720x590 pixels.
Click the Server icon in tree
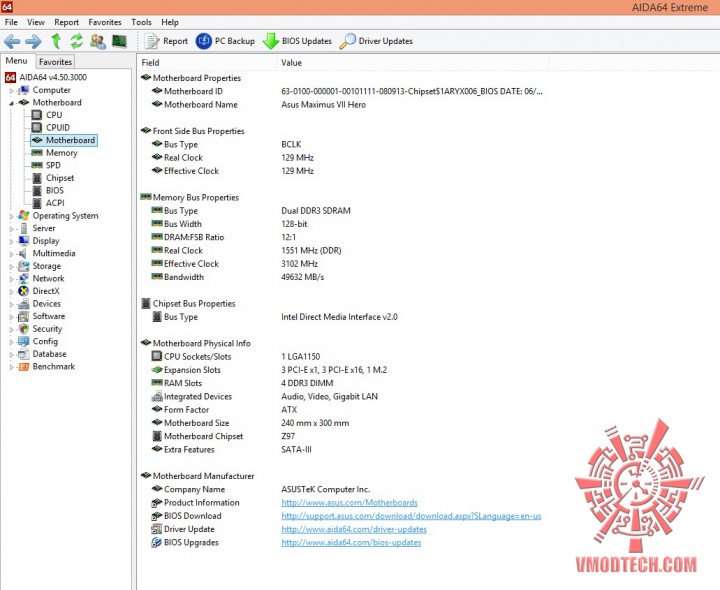23,228
